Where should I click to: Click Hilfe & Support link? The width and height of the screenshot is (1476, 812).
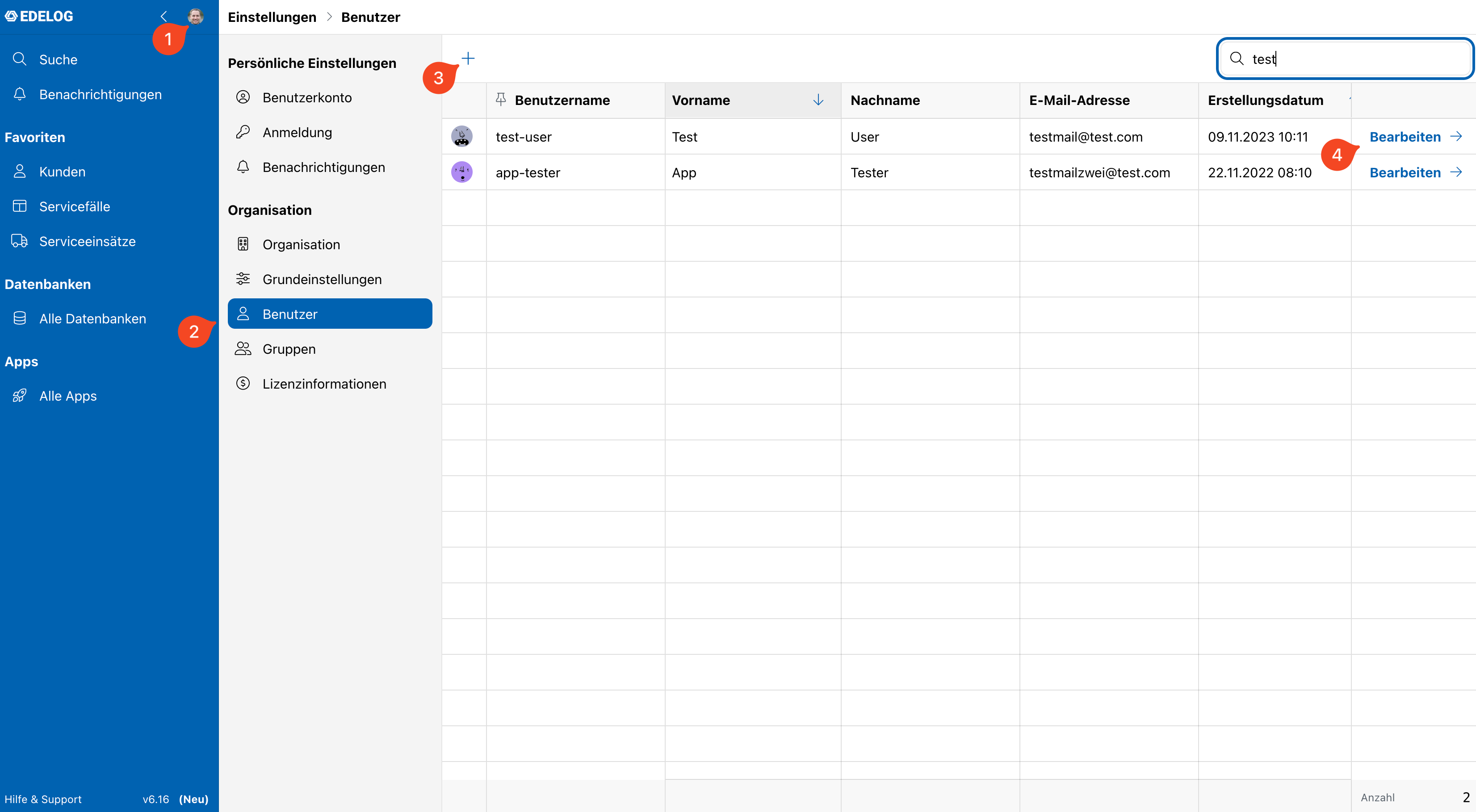pos(43,799)
